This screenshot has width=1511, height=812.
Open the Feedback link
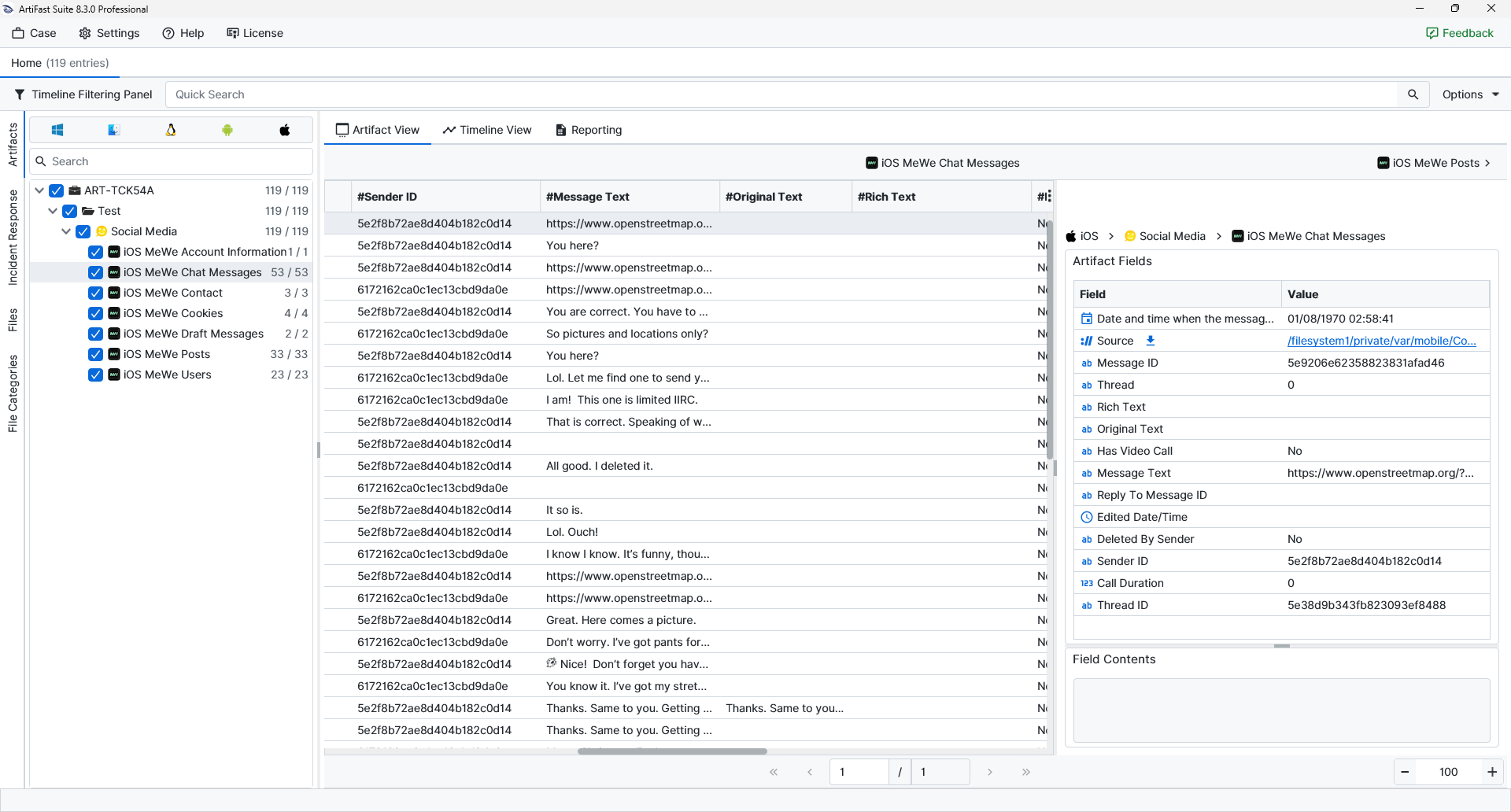click(1459, 33)
